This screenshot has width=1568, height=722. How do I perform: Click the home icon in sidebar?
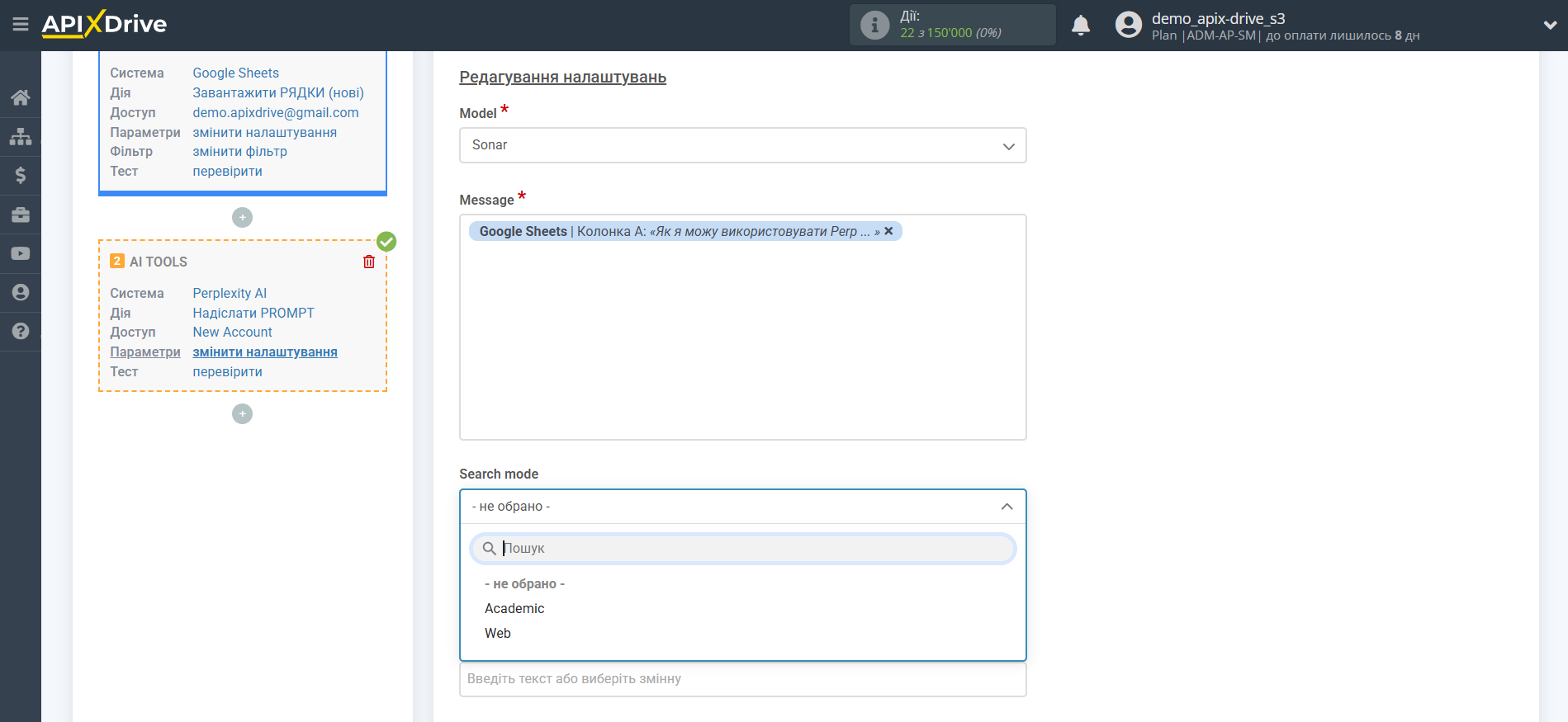pyautogui.click(x=21, y=97)
